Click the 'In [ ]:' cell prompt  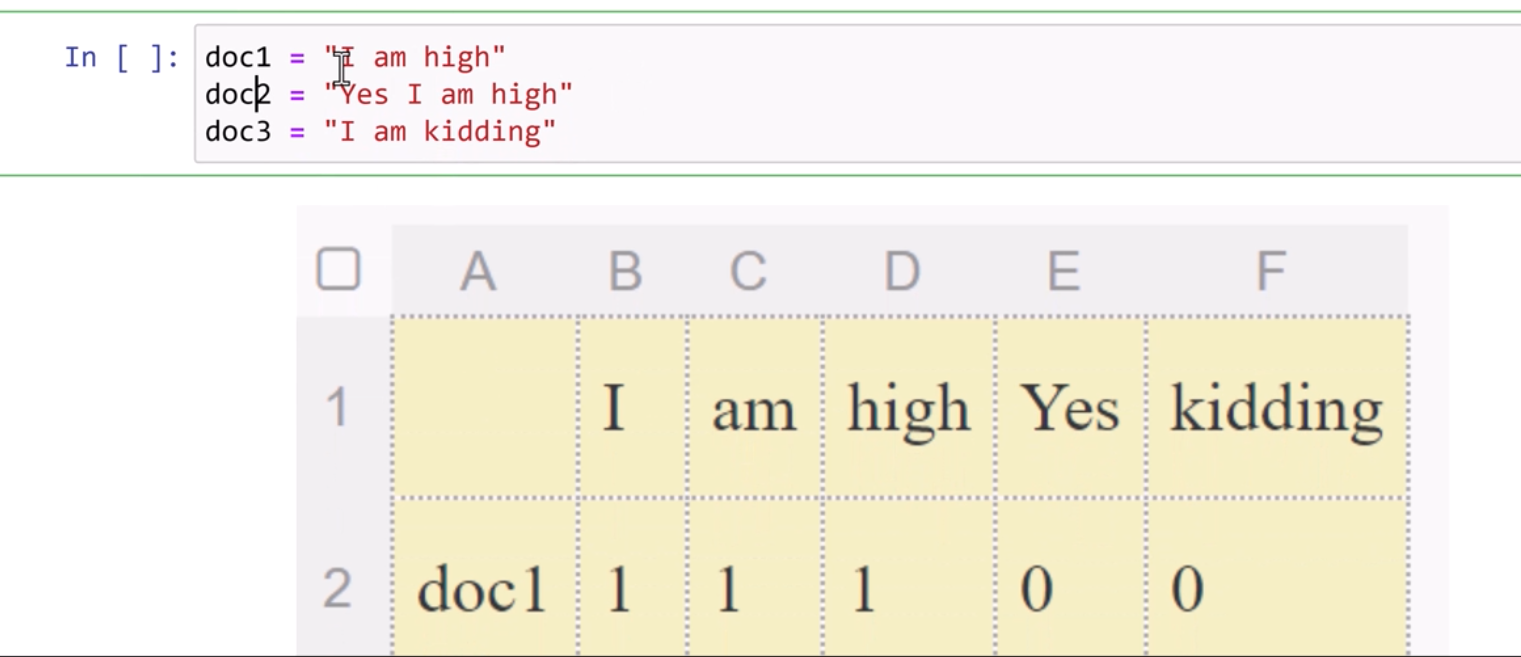[121, 58]
